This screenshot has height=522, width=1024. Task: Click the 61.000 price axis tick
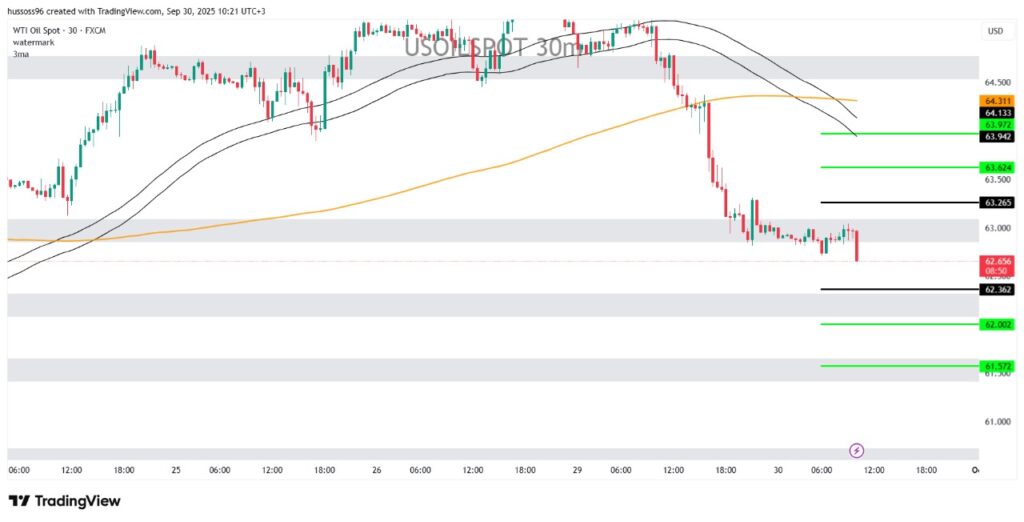point(996,421)
